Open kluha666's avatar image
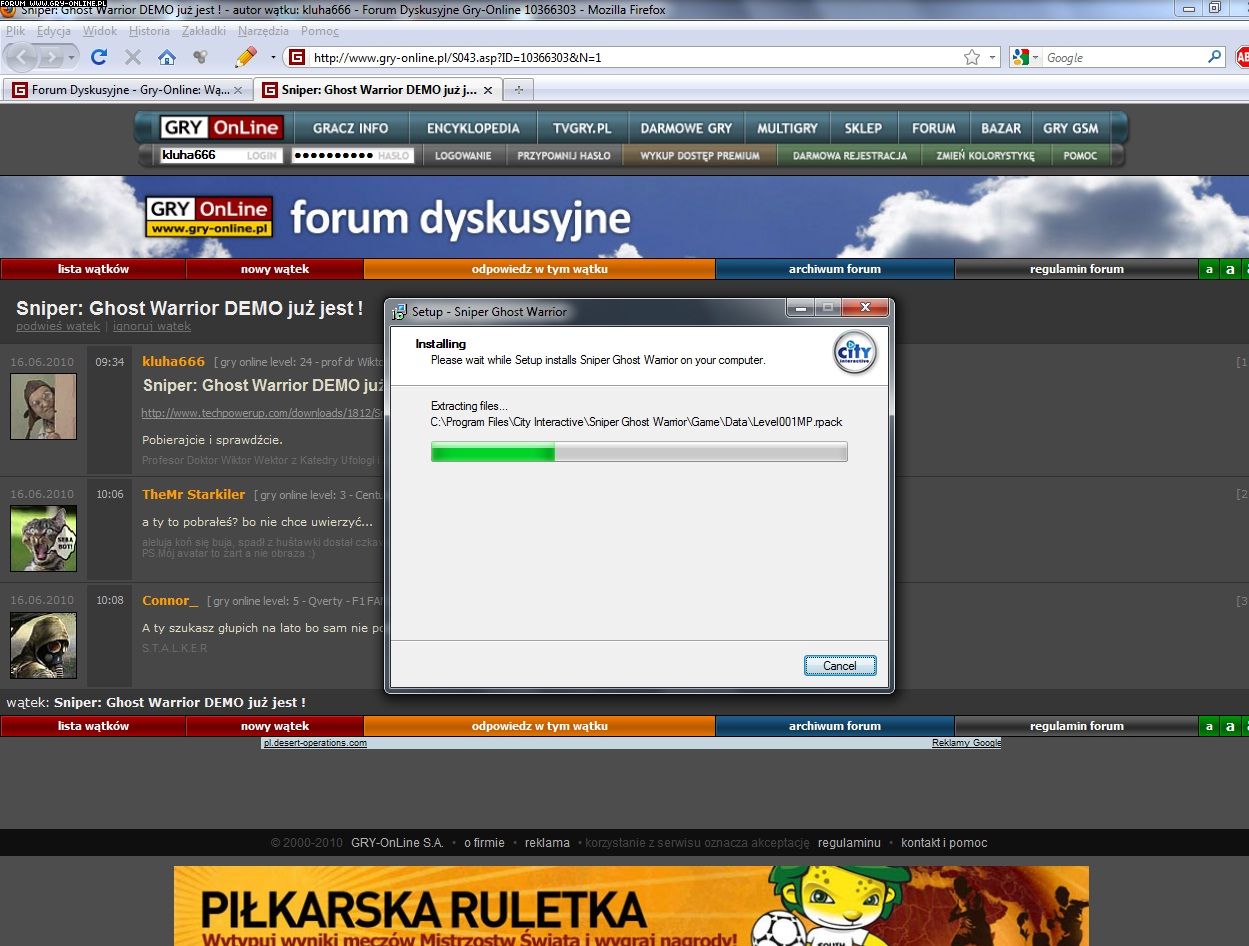 click(43, 406)
